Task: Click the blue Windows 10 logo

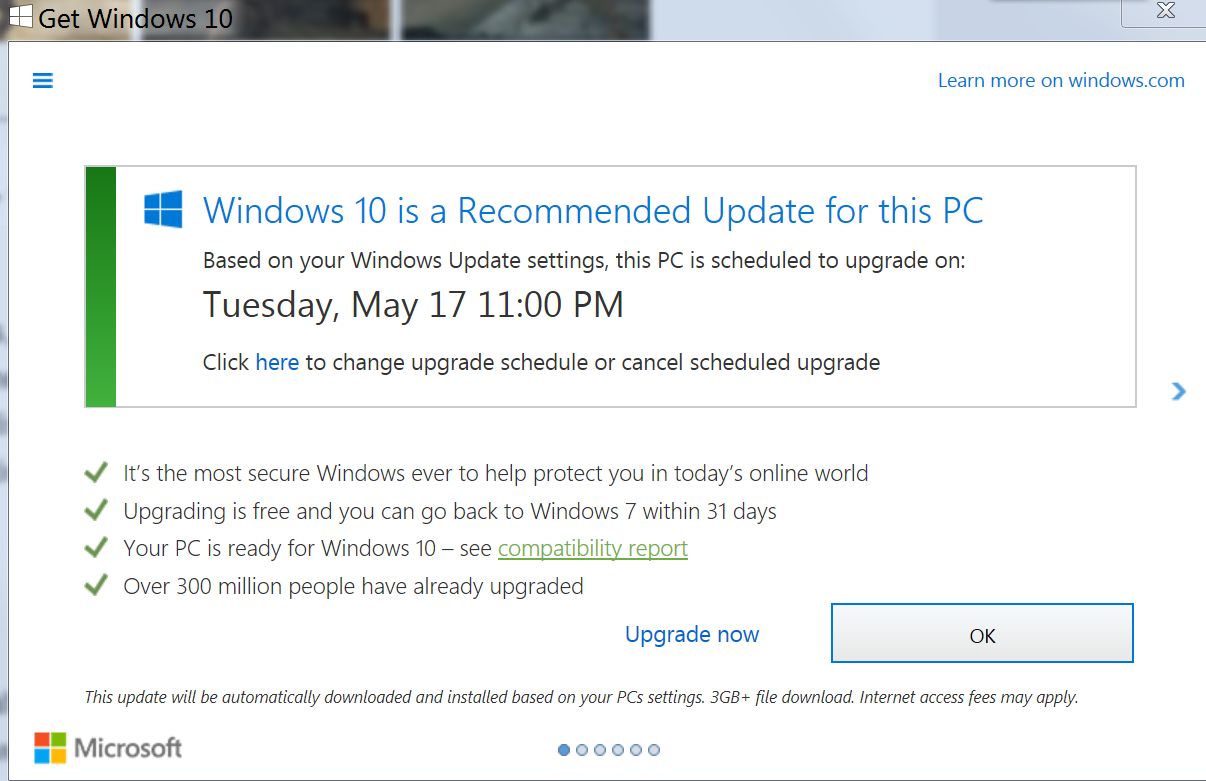Action: (163, 210)
